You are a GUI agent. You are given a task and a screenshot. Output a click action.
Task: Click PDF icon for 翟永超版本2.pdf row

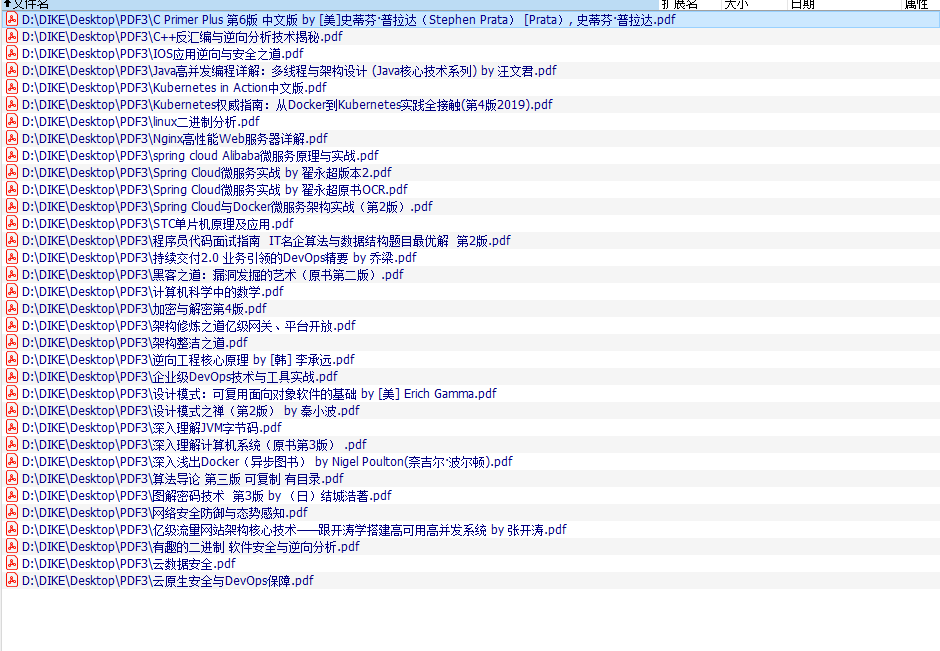(x=11, y=172)
